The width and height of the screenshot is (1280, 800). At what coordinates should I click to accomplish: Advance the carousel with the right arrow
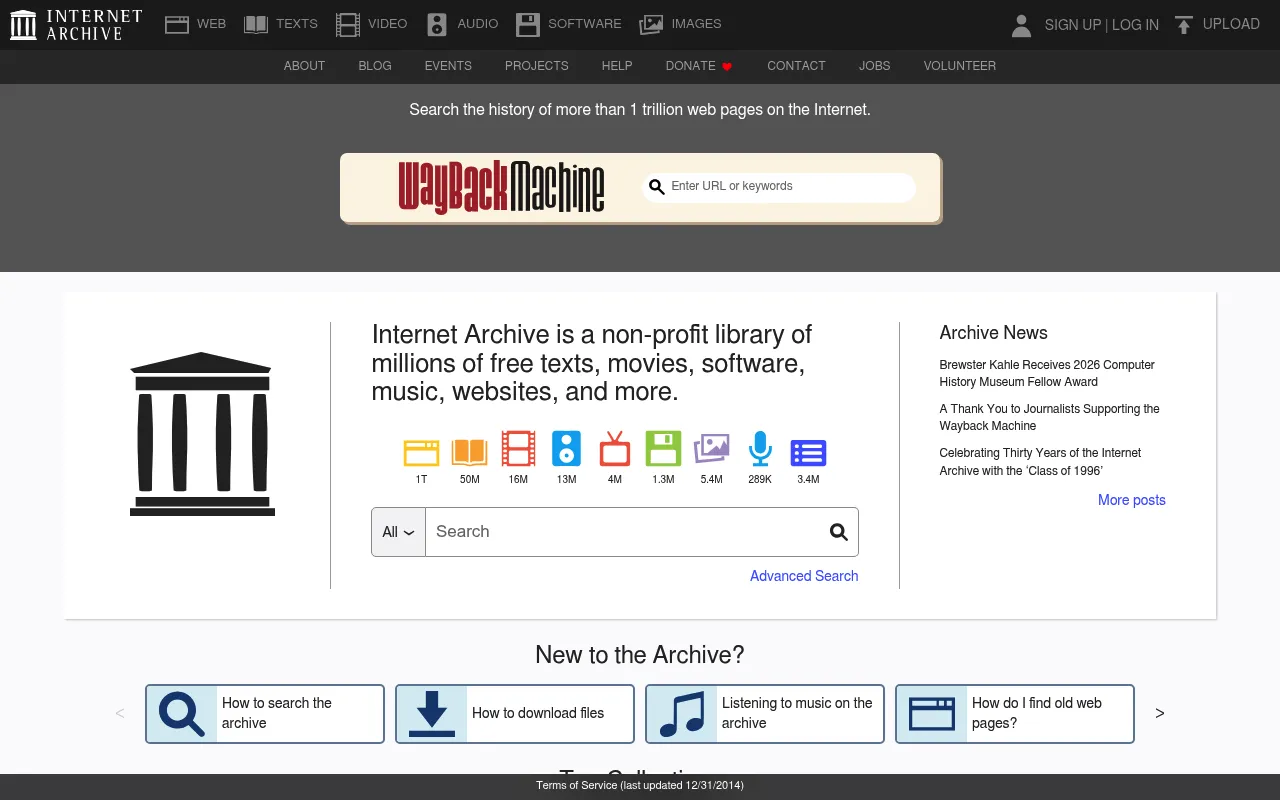coord(1160,713)
